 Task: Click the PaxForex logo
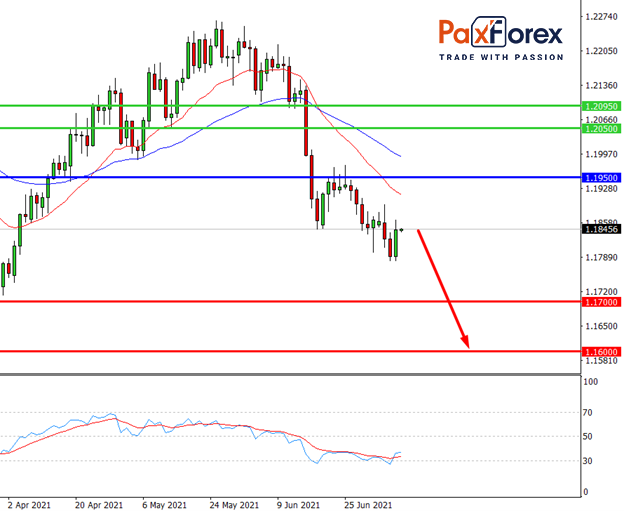[x=501, y=32]
